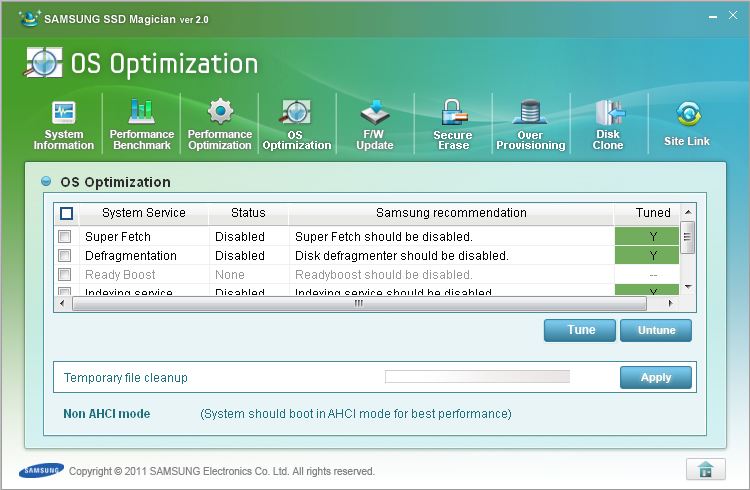Apply temporary file cleanup
This screenshot has height=490, width=750.
point(656,378)
